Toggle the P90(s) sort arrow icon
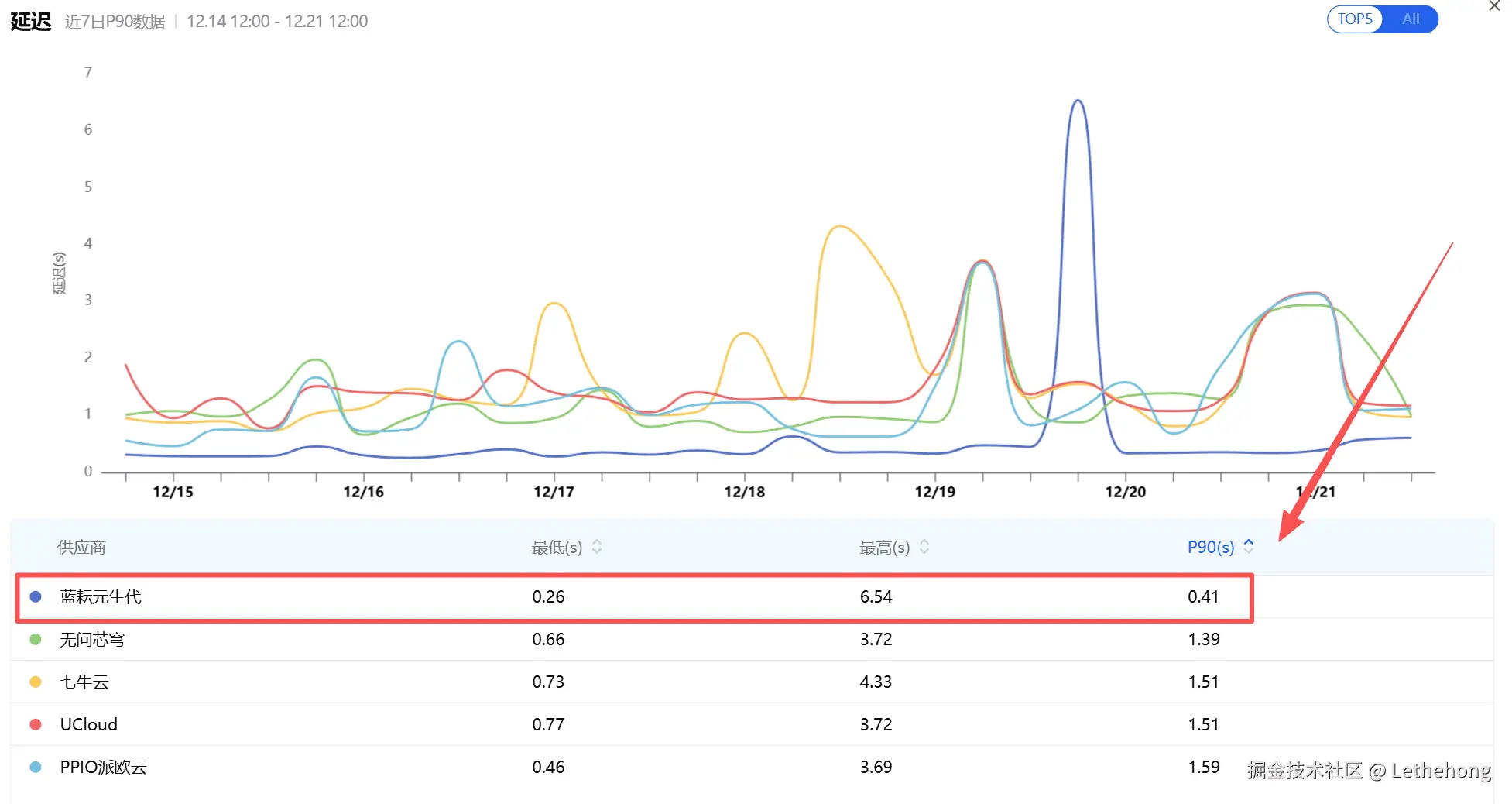 click(1249, 546)
